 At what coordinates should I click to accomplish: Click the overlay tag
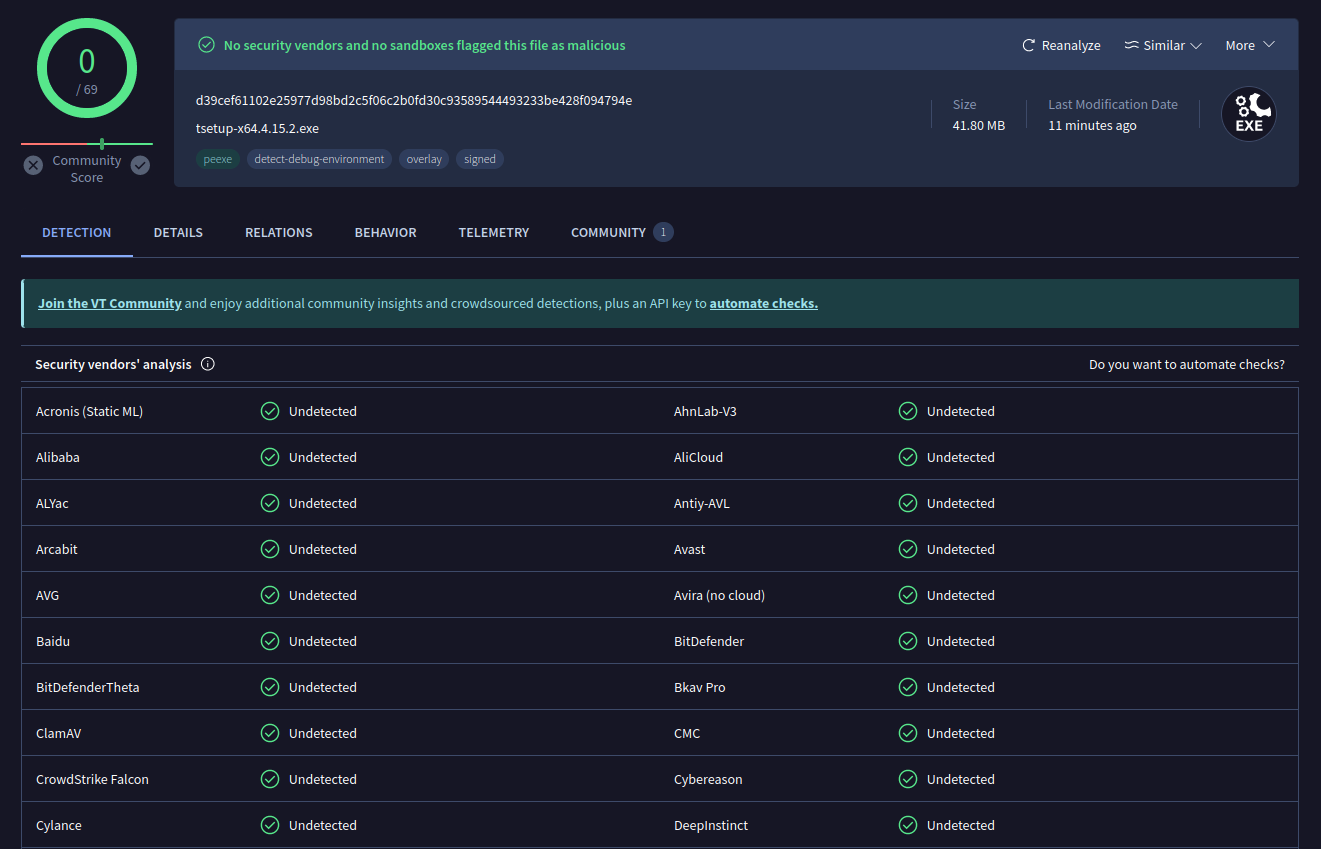click(x=424, y=159)
